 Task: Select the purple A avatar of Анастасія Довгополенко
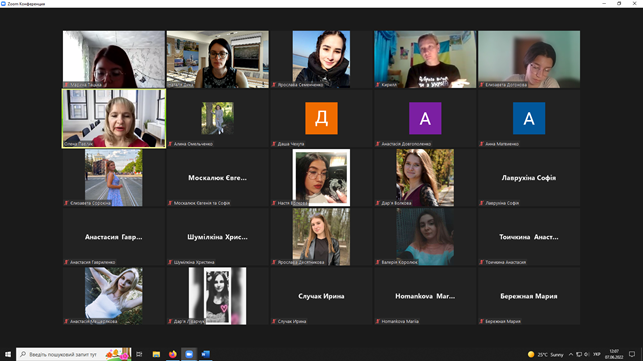[425, 118]
